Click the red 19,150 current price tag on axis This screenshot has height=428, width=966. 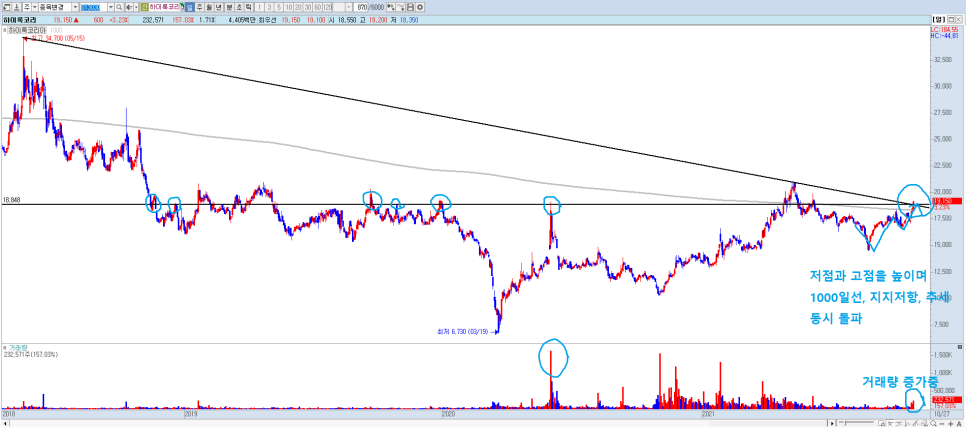click(946, 201)
